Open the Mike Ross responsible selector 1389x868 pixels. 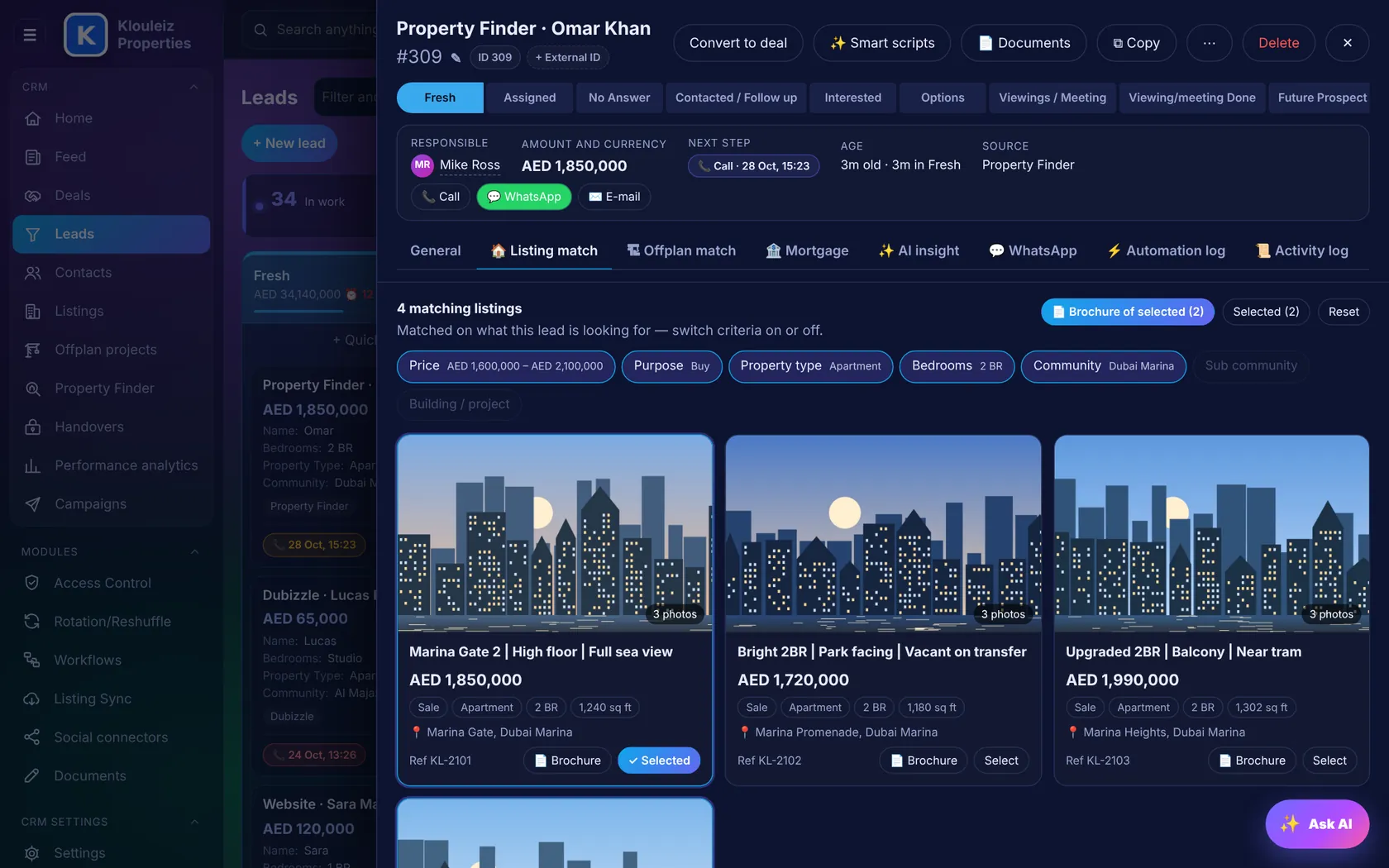coord(456,165)
